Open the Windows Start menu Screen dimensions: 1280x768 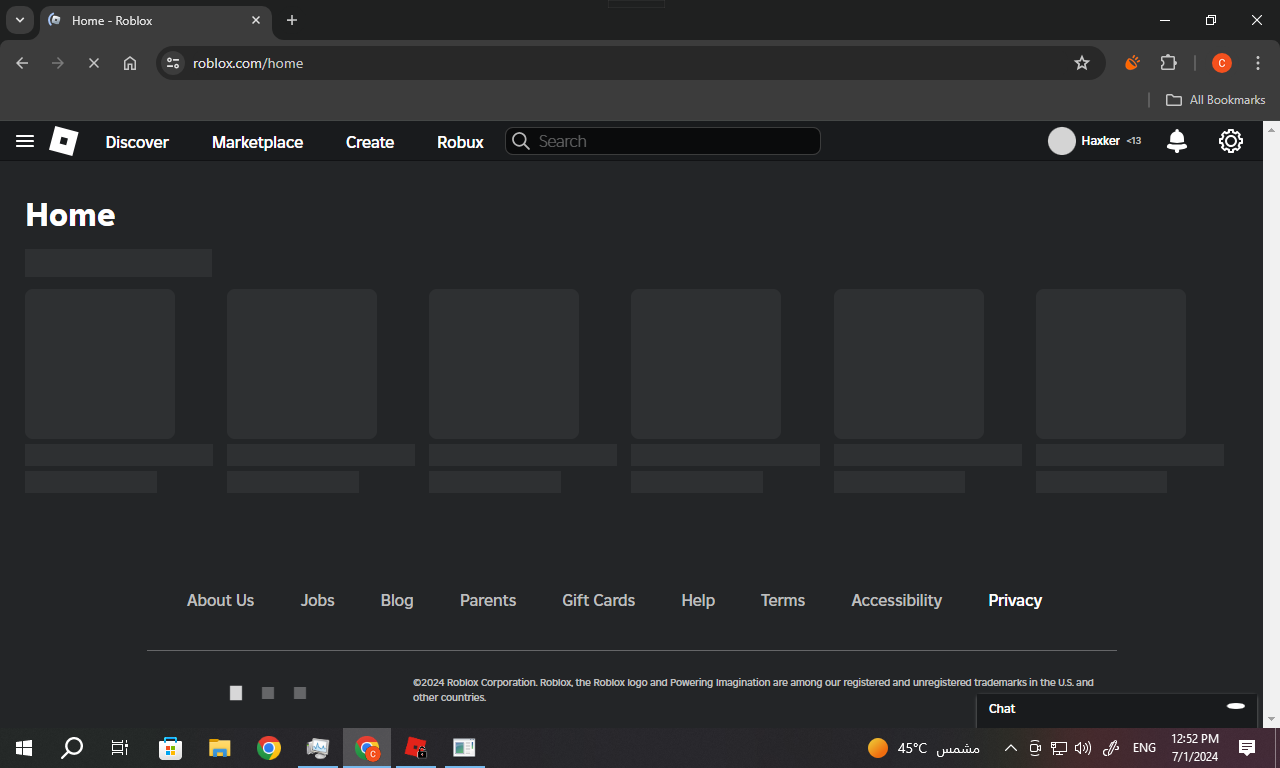pyautogui.click(x=24, y=747)
